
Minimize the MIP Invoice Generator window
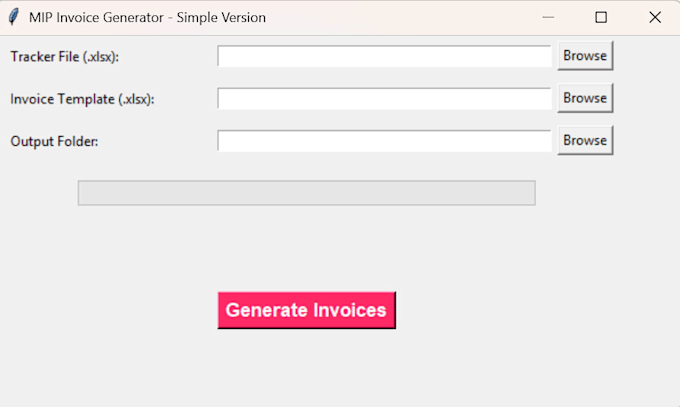pos(548,17)
